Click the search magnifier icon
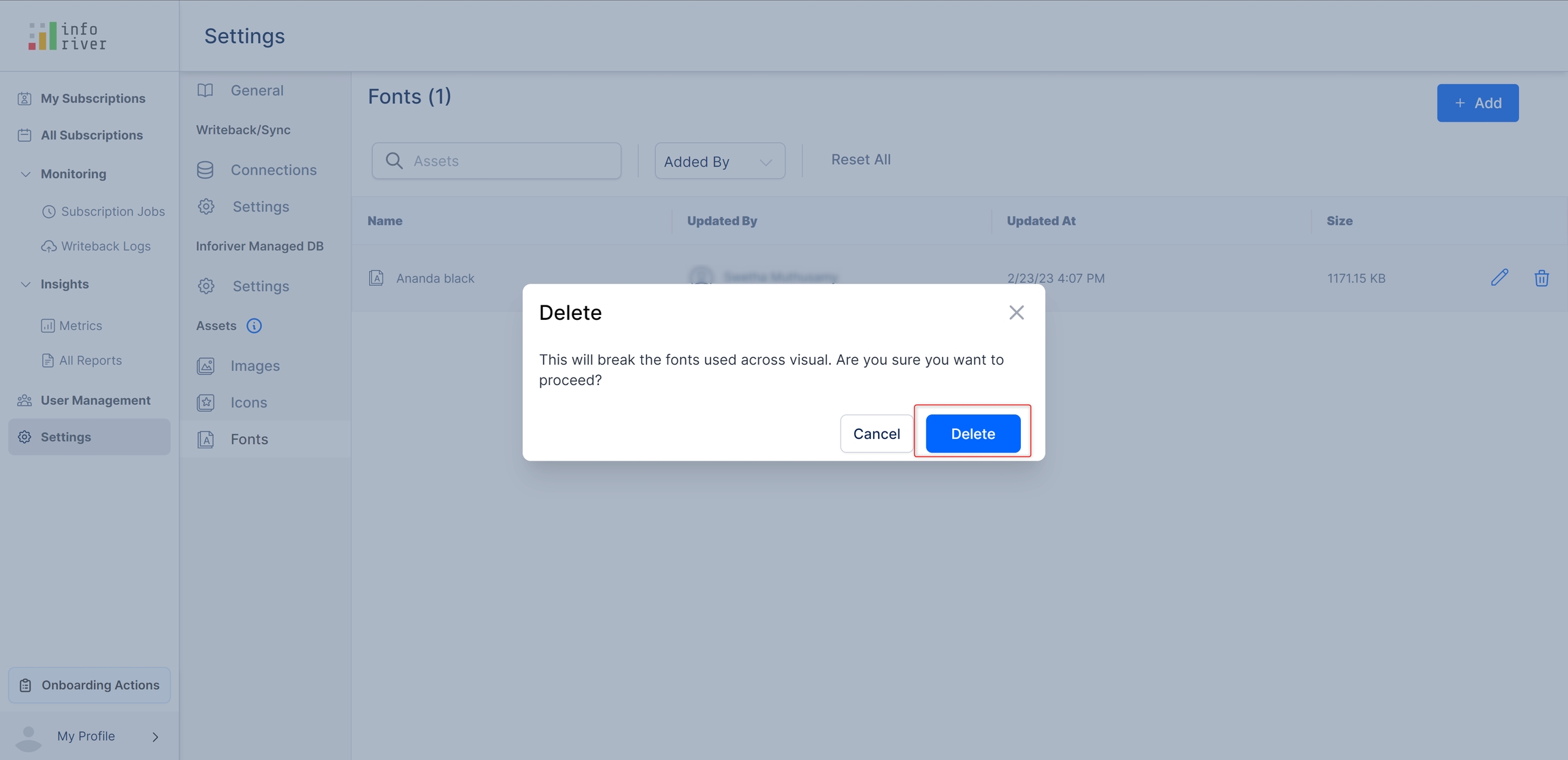This screenshot has width=1568, height=760. 394,161
